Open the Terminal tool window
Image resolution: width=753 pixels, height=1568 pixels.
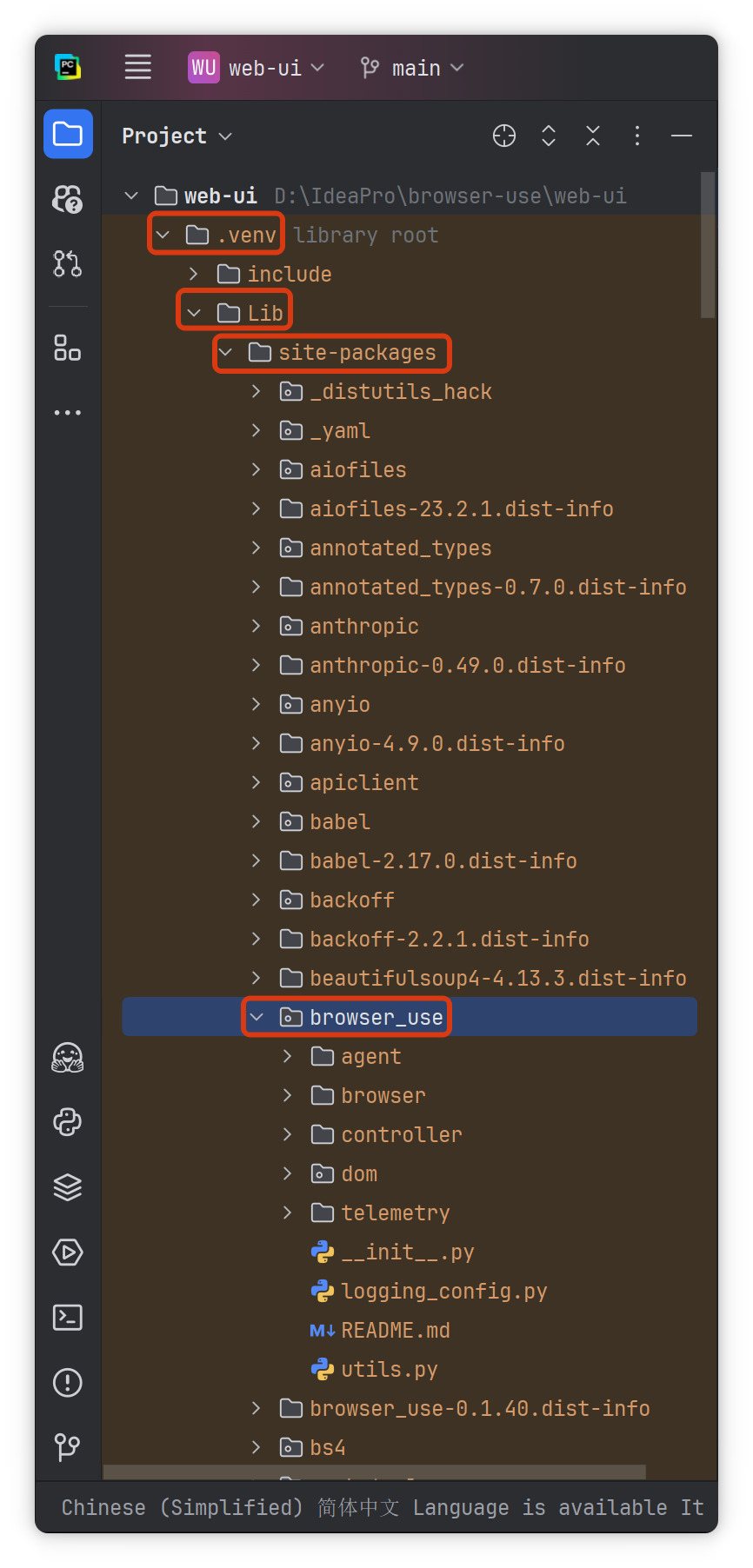click(68, 1318)
